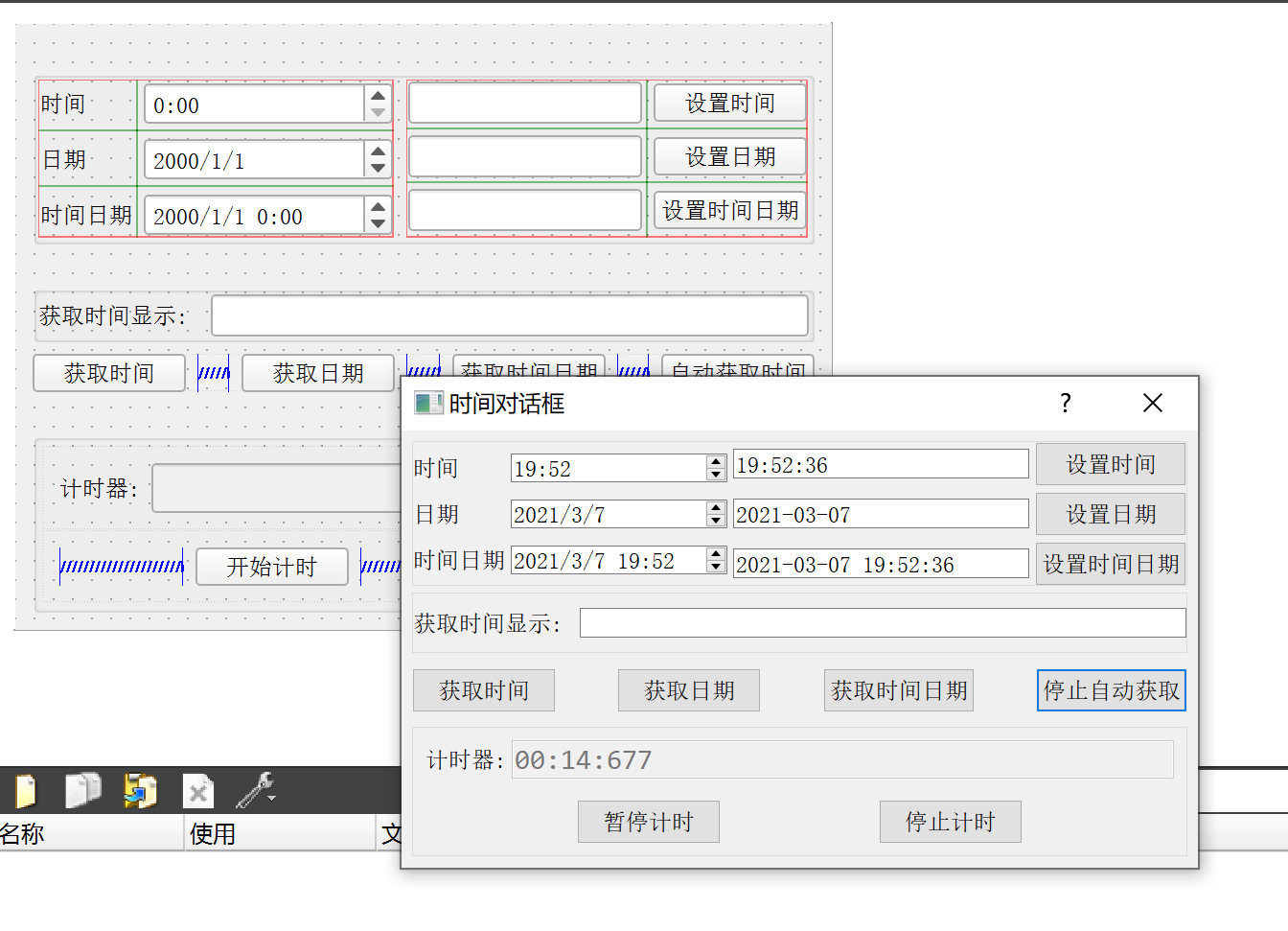Click the text field showing 19:52:36
This screenshot has width=1288, height=931.
click(x=881, y=464)
